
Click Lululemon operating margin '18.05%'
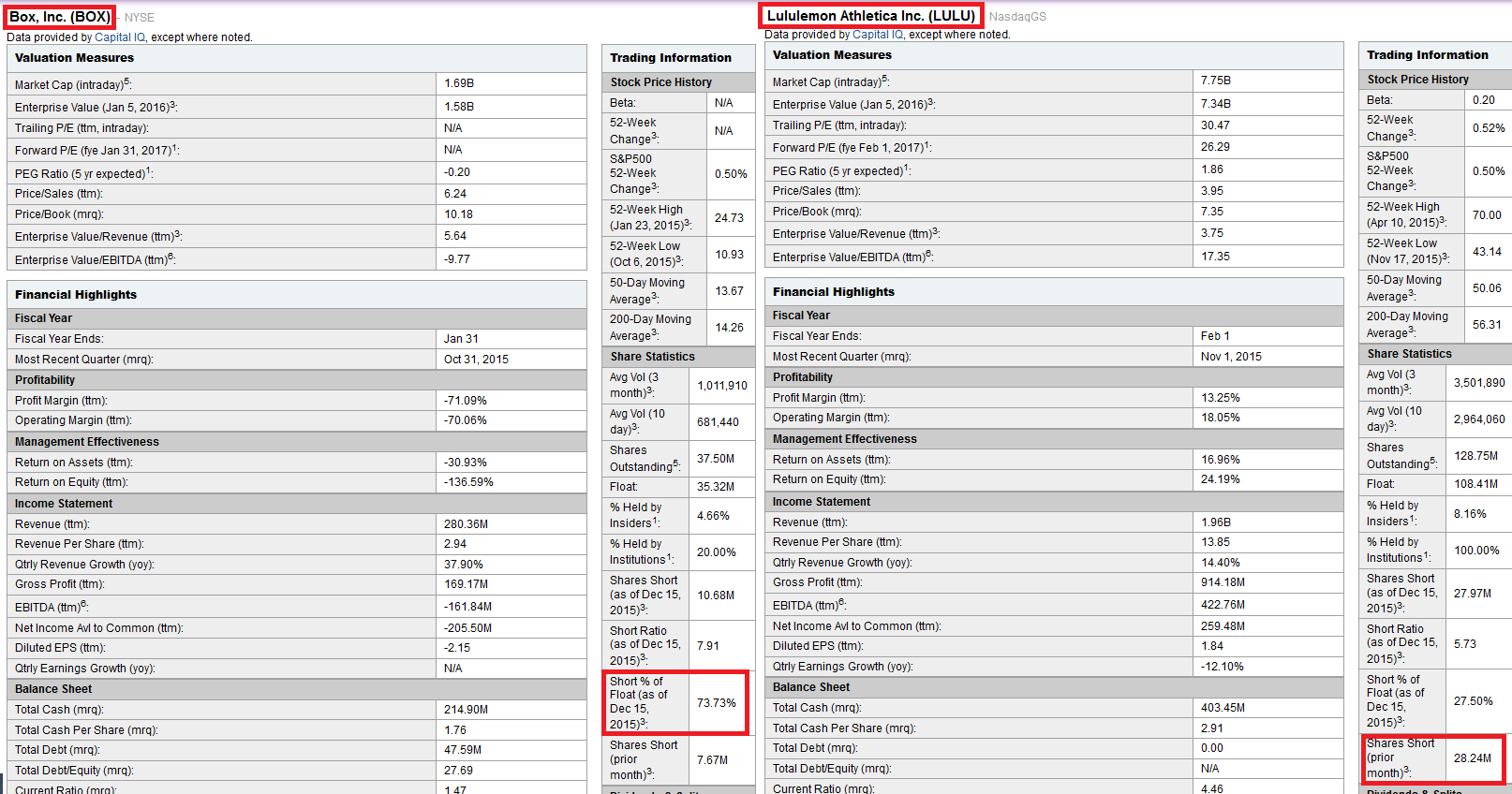tap(1221, 418)
